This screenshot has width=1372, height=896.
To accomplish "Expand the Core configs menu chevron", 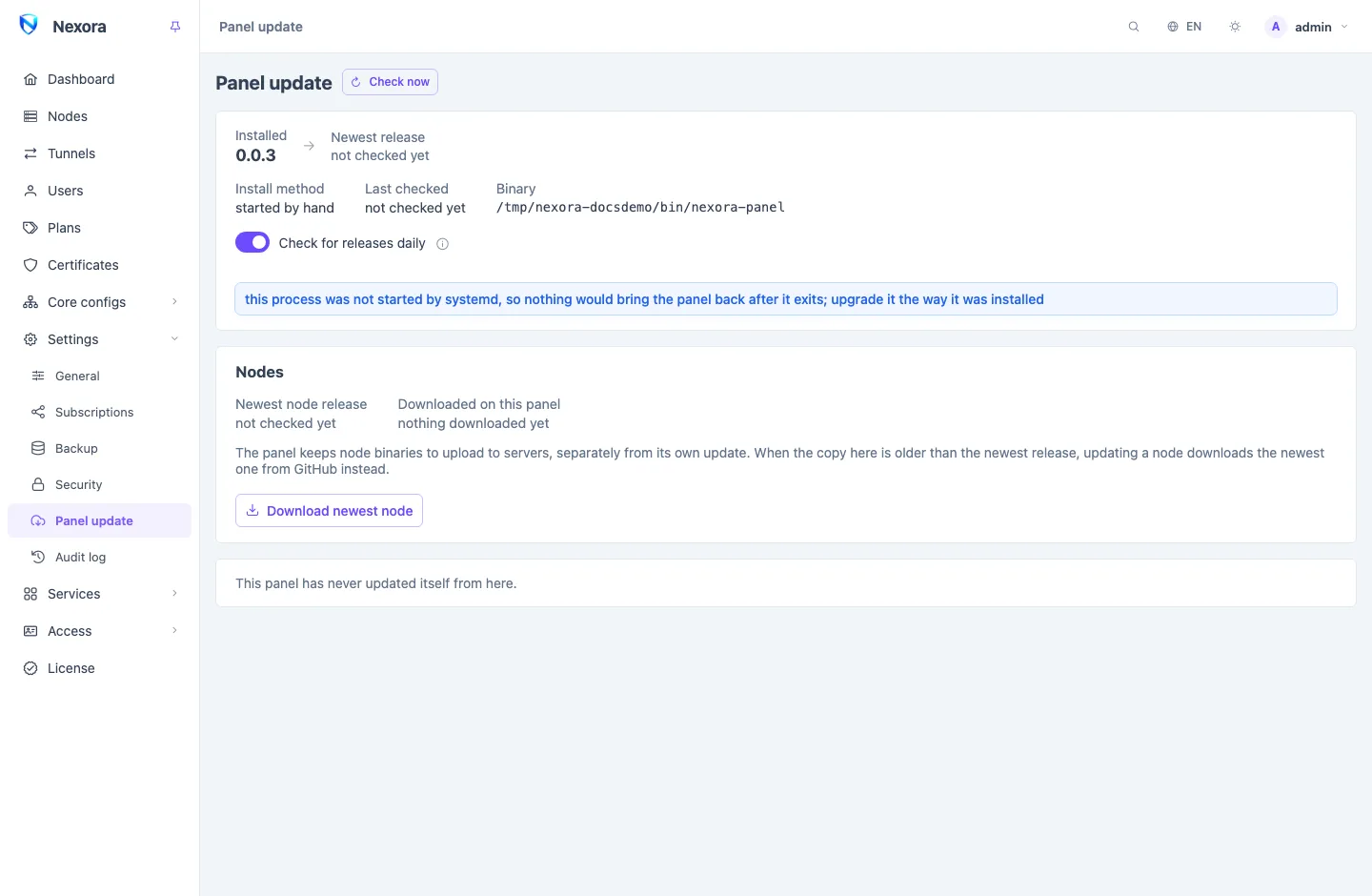I will pos(174,302).
